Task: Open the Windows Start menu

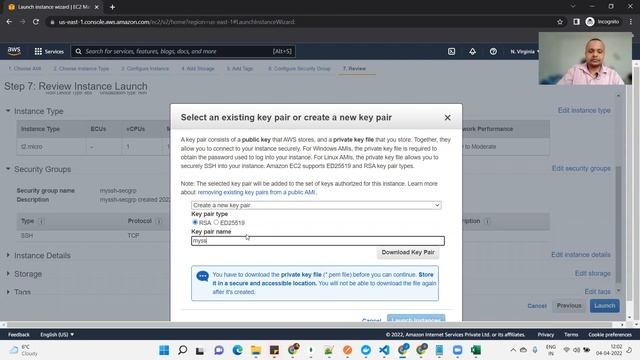Action: 164,350
